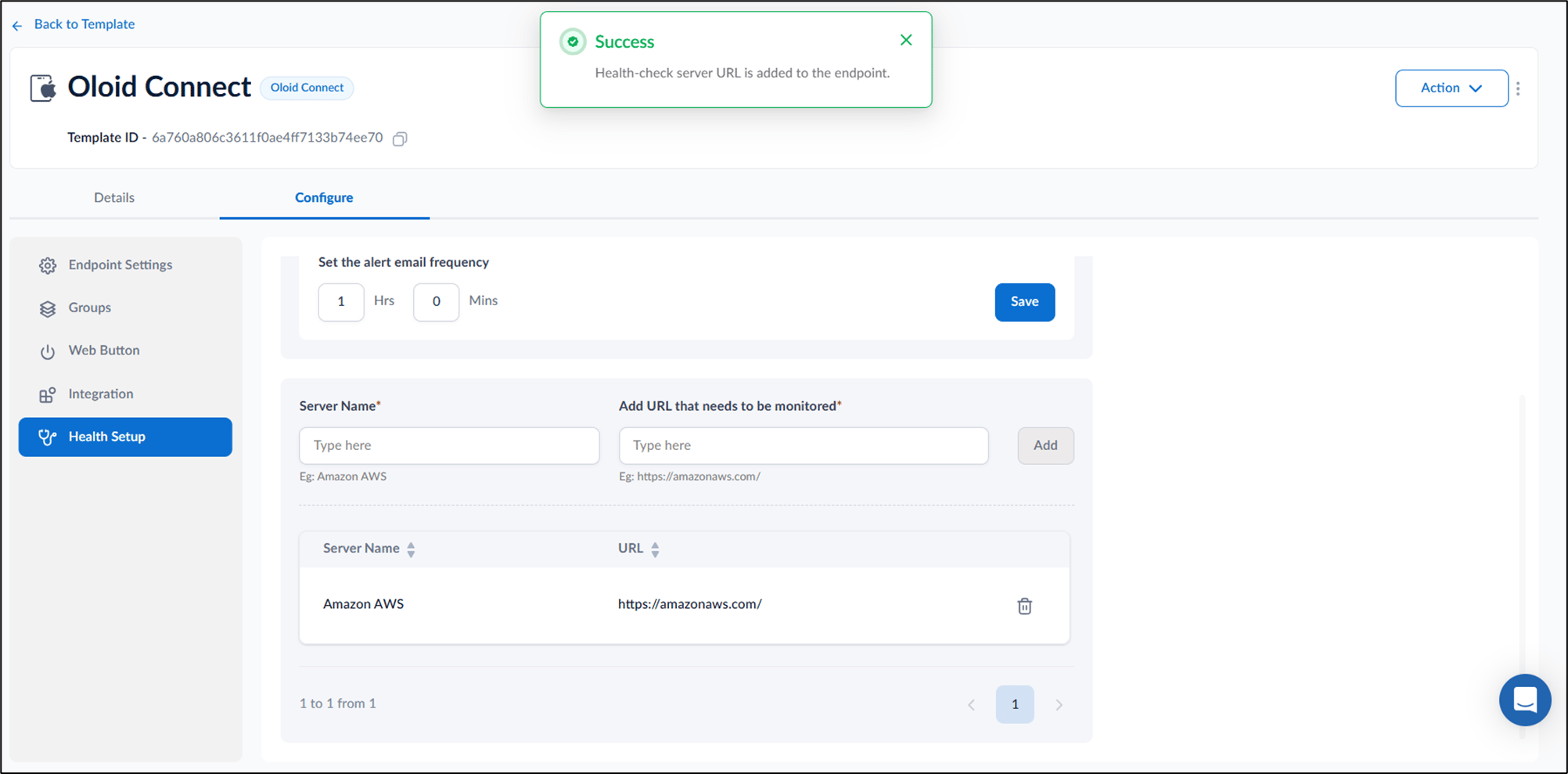Sort table by URL column
Viewport: 1568px width, 774px height.
point(655,549)
